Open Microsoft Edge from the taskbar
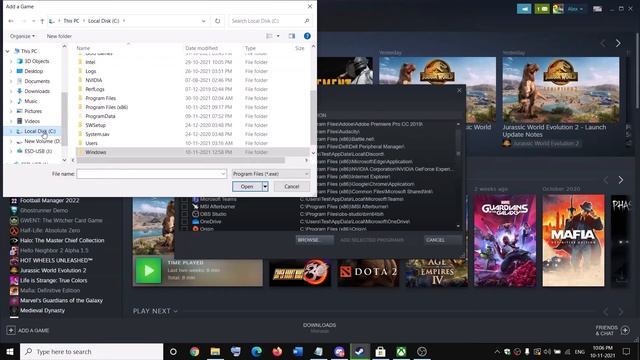The width and height of the screenshot is (640, 360). click(x=256, y=351)
